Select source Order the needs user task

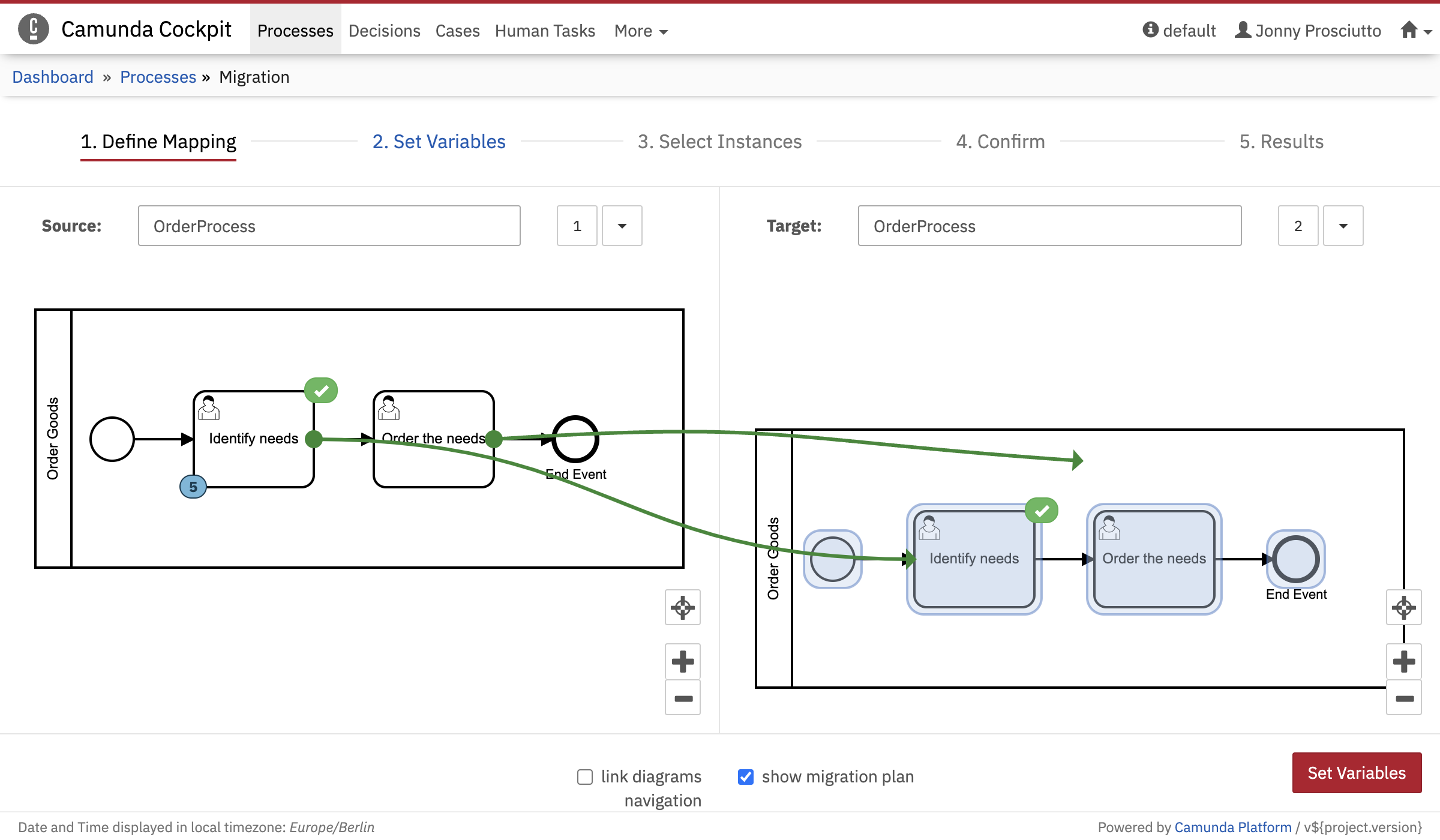click(434, 439)
